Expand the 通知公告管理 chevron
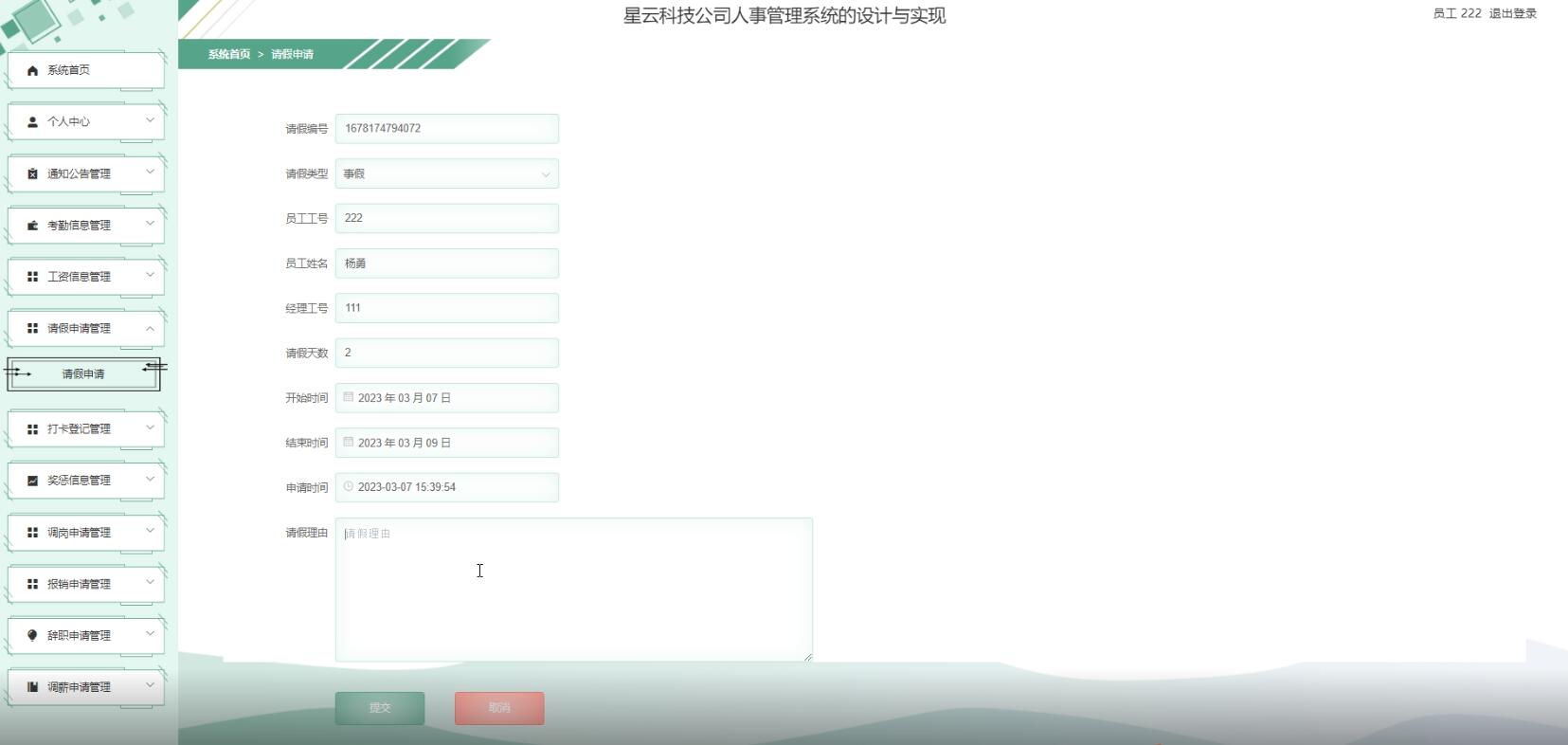 click(x=150, y=173)
